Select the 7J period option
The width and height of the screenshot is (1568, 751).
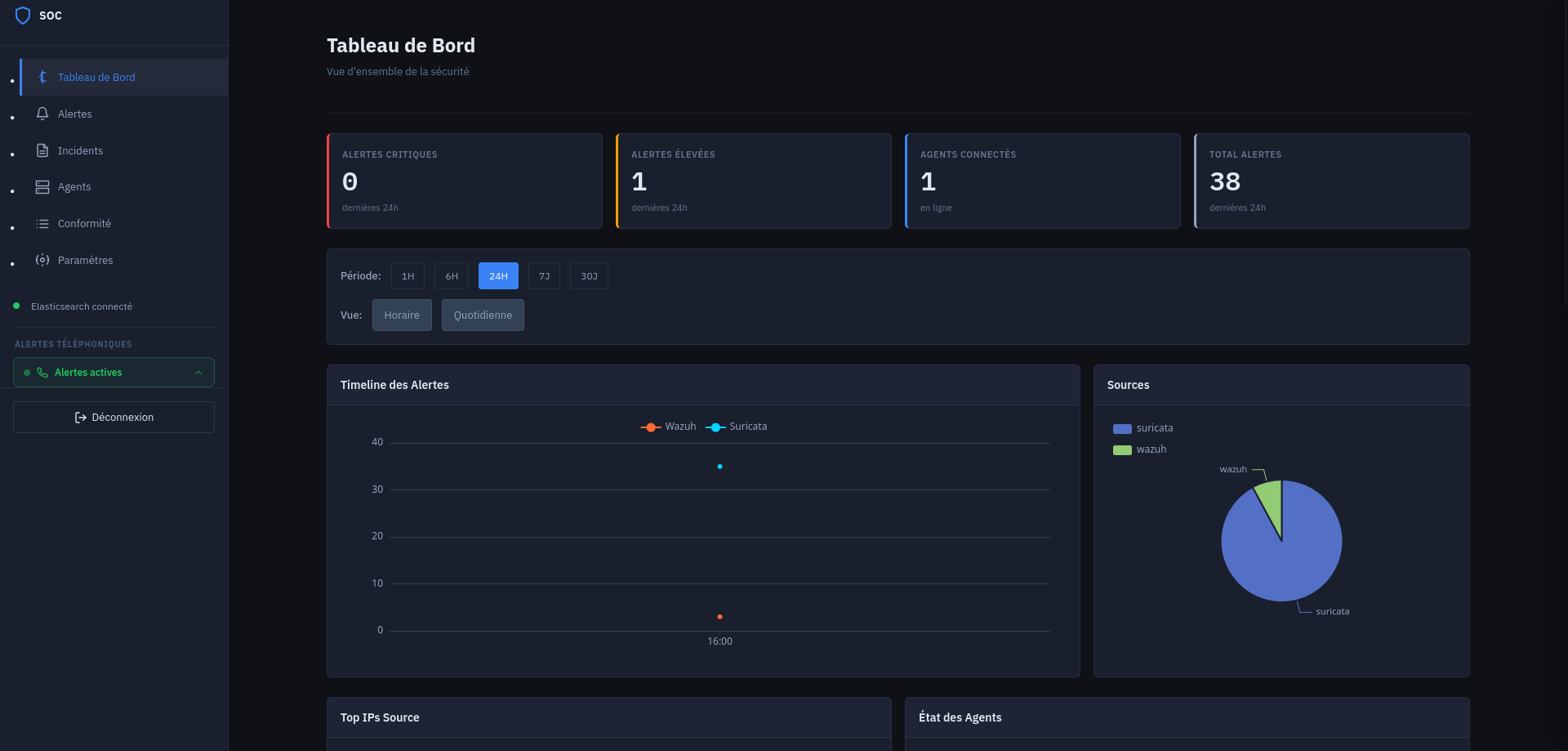(544, 275)
